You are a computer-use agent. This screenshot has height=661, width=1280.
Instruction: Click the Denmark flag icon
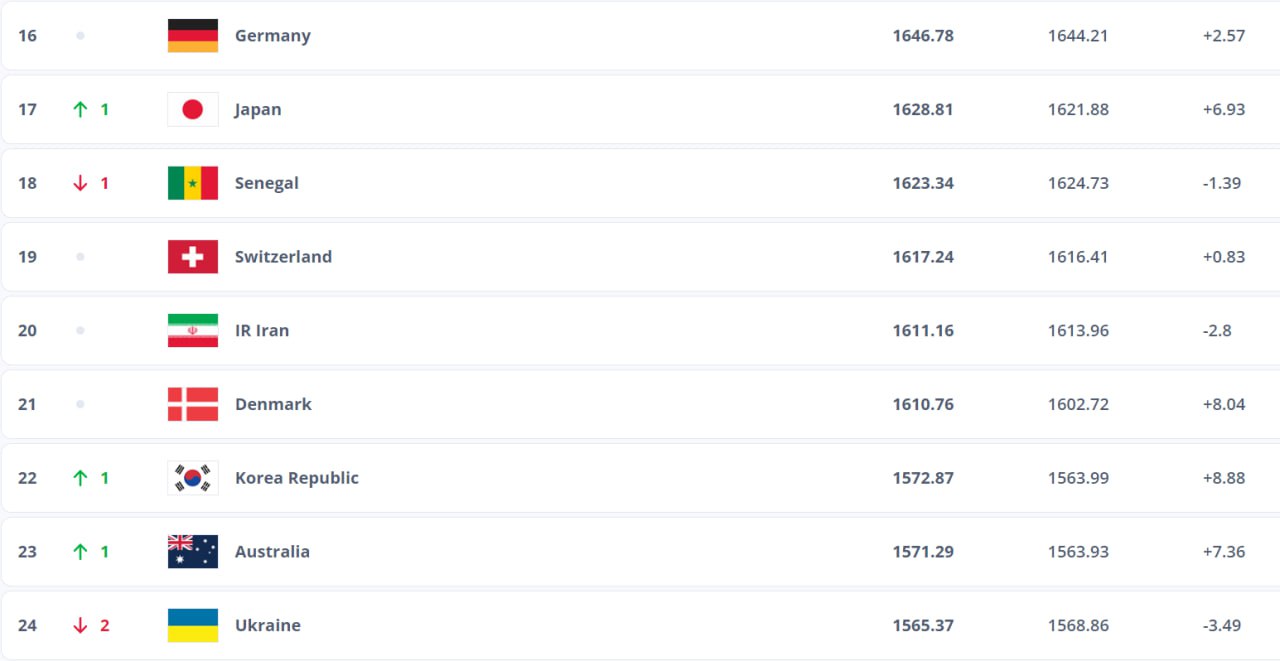click(x=193, y=404)
